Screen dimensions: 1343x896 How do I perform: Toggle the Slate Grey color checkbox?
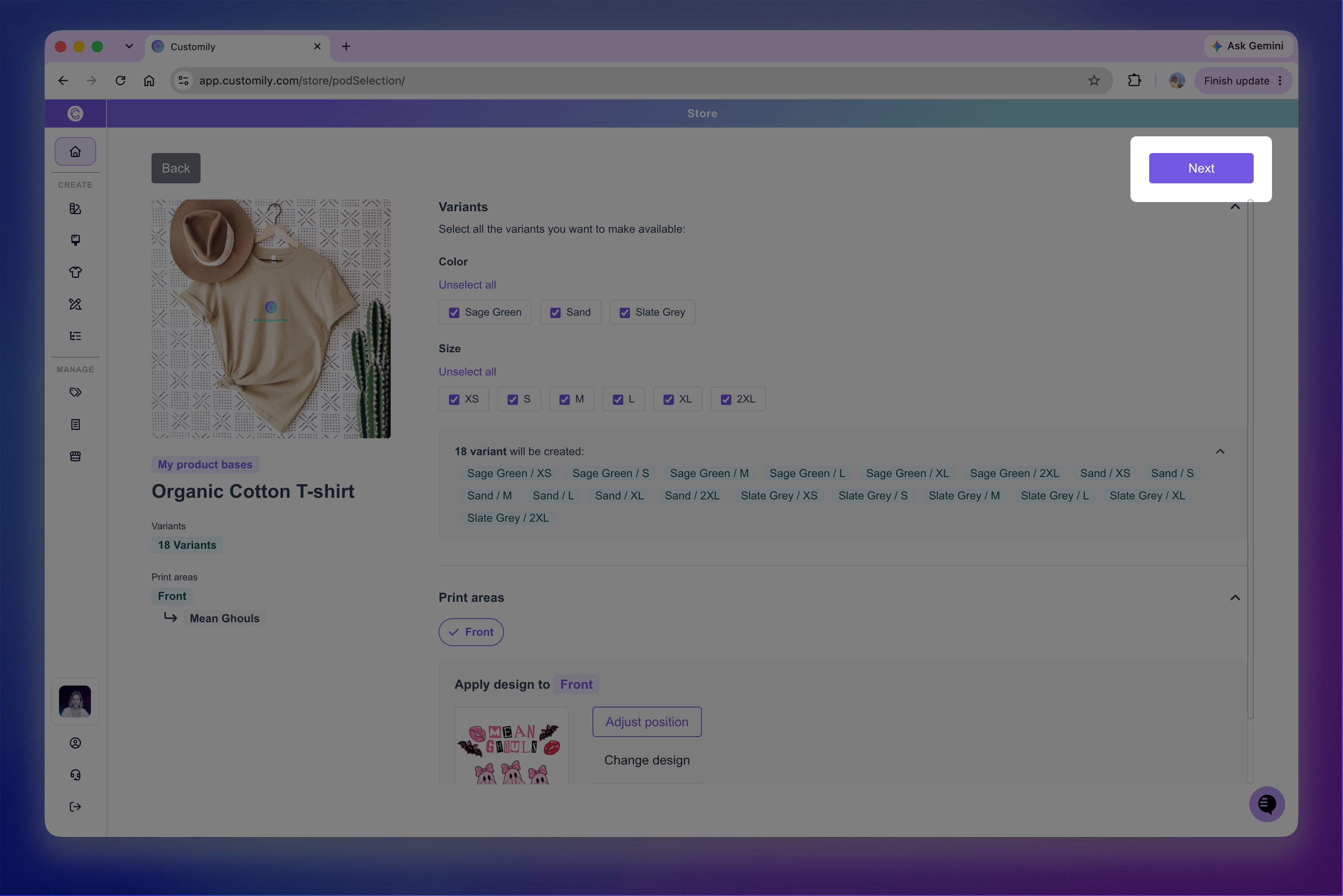pos(624,312)
